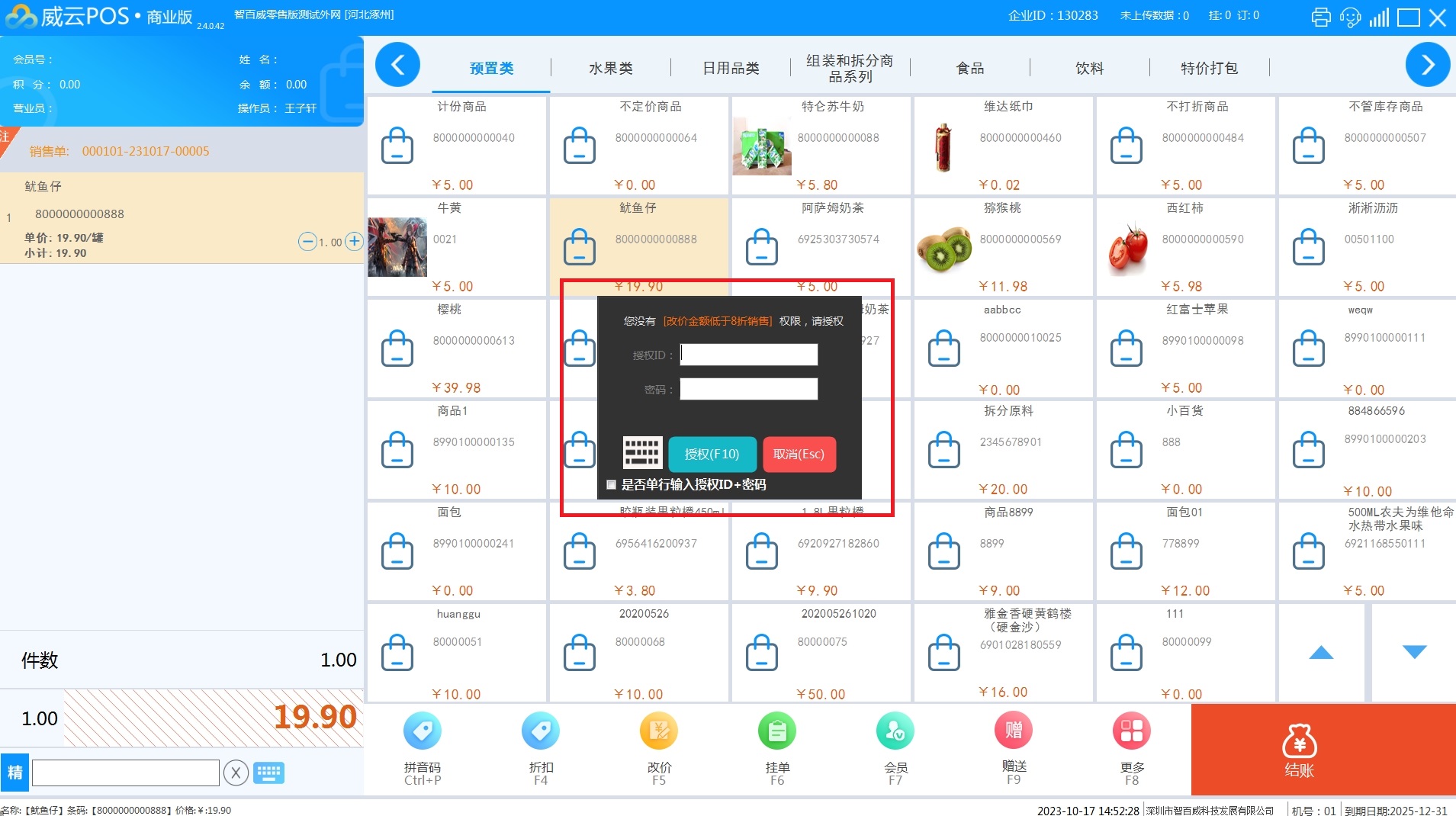The height and width of the screenshot is (816, 1456).
Task: Open on-screen keyboard in authorization dialog
Action: [x=642, y=453]
